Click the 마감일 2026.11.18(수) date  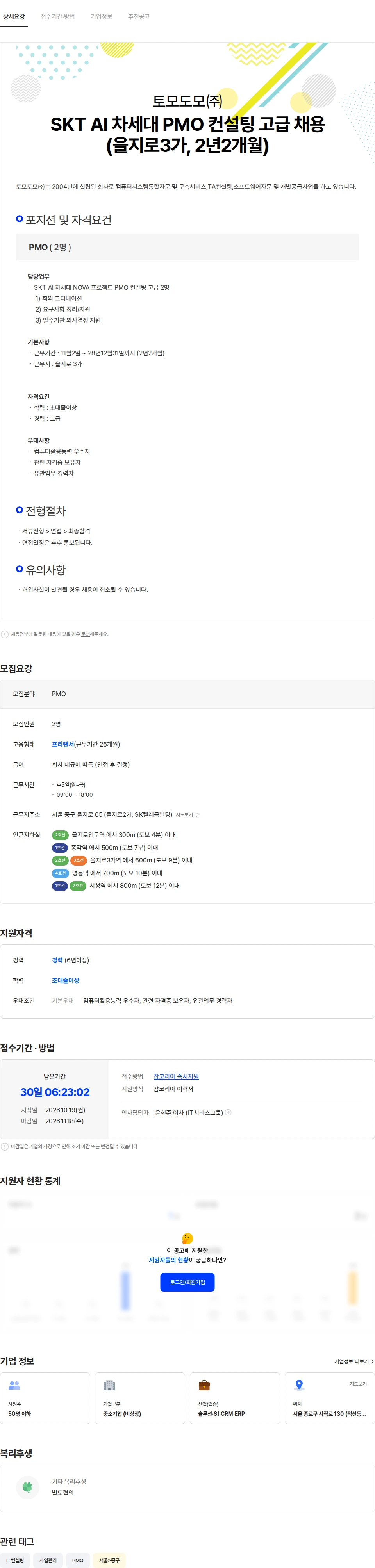(x=64, y=1121)
